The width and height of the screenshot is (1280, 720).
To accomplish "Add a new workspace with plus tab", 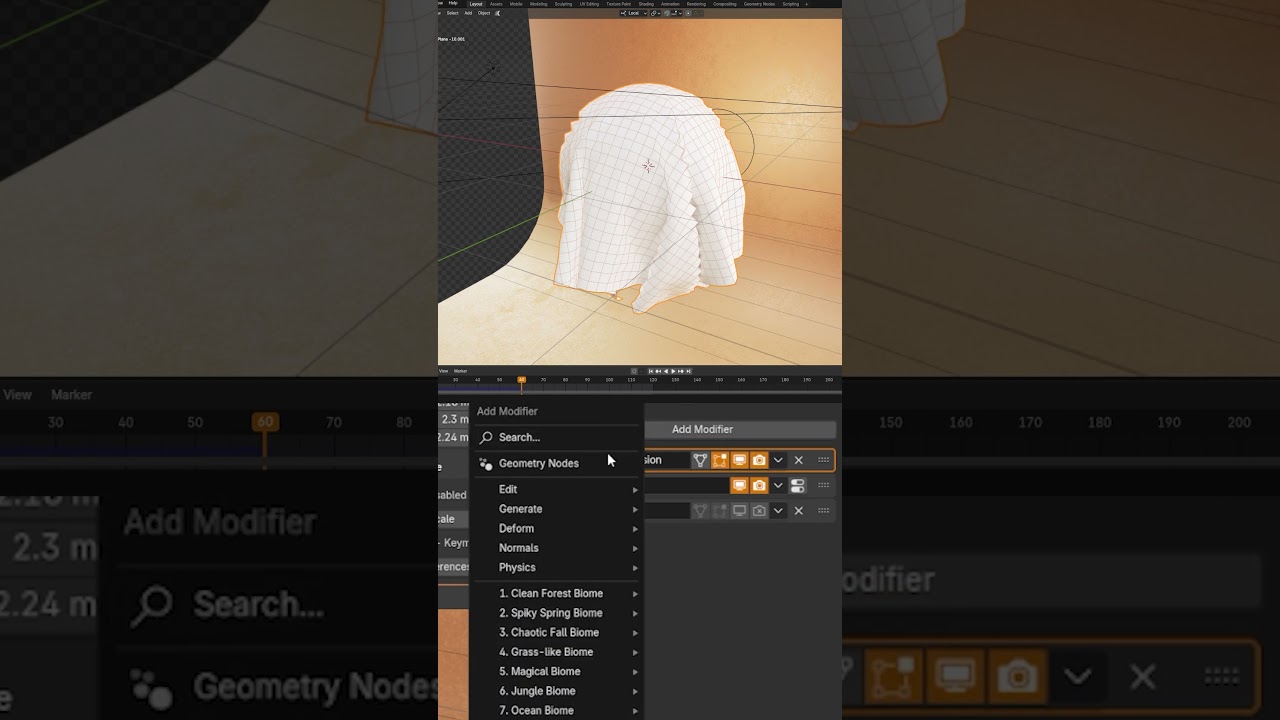I will click(806, 4).
